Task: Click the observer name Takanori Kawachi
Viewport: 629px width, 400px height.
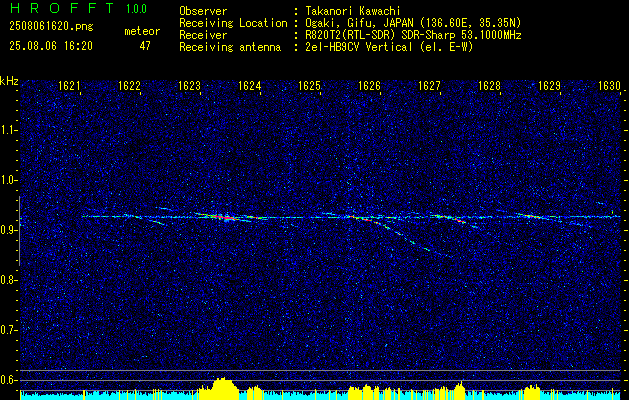Action: pyautogui.click(x=351, y=11)
